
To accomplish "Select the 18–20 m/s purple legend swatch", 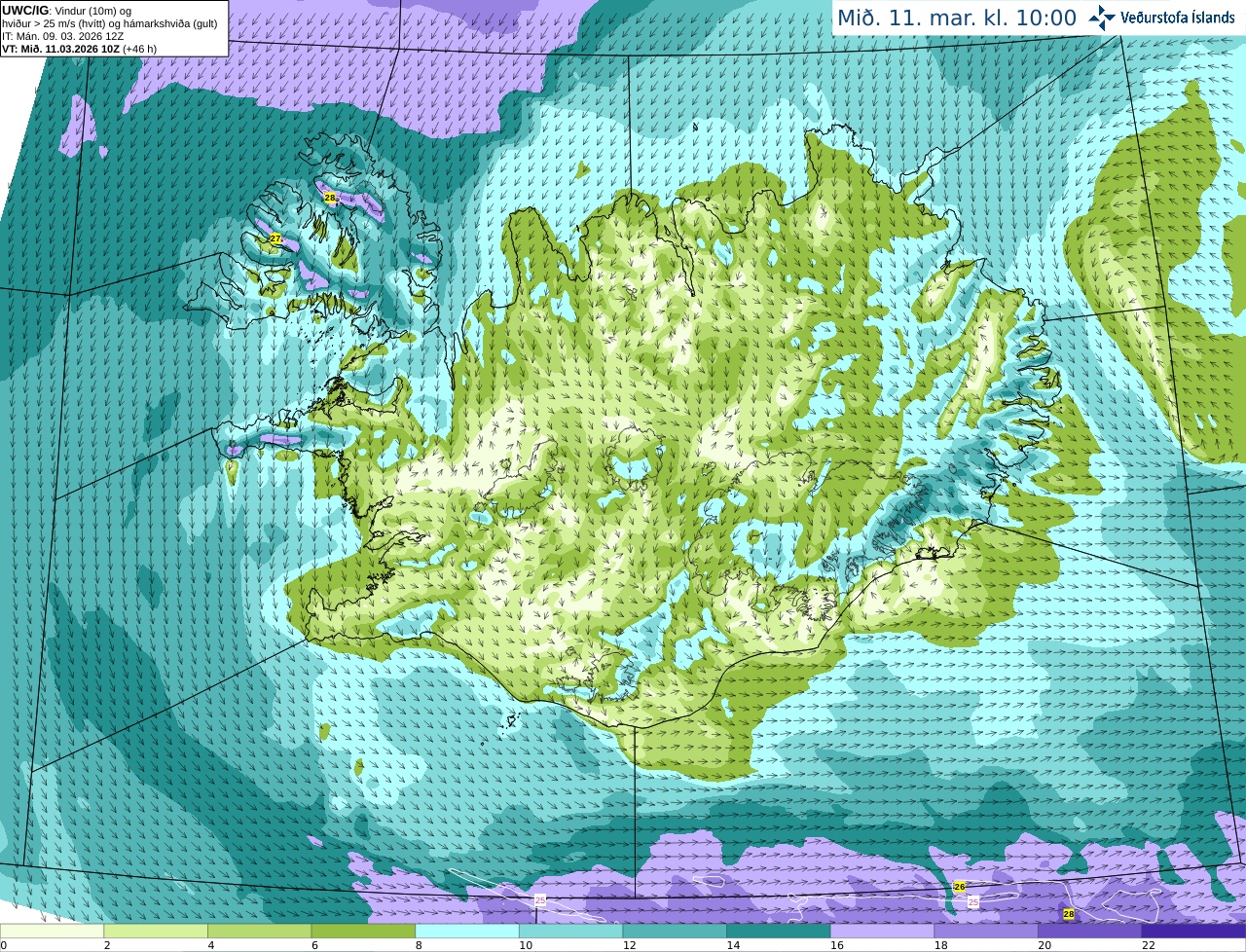I will (x=986, y=931).
